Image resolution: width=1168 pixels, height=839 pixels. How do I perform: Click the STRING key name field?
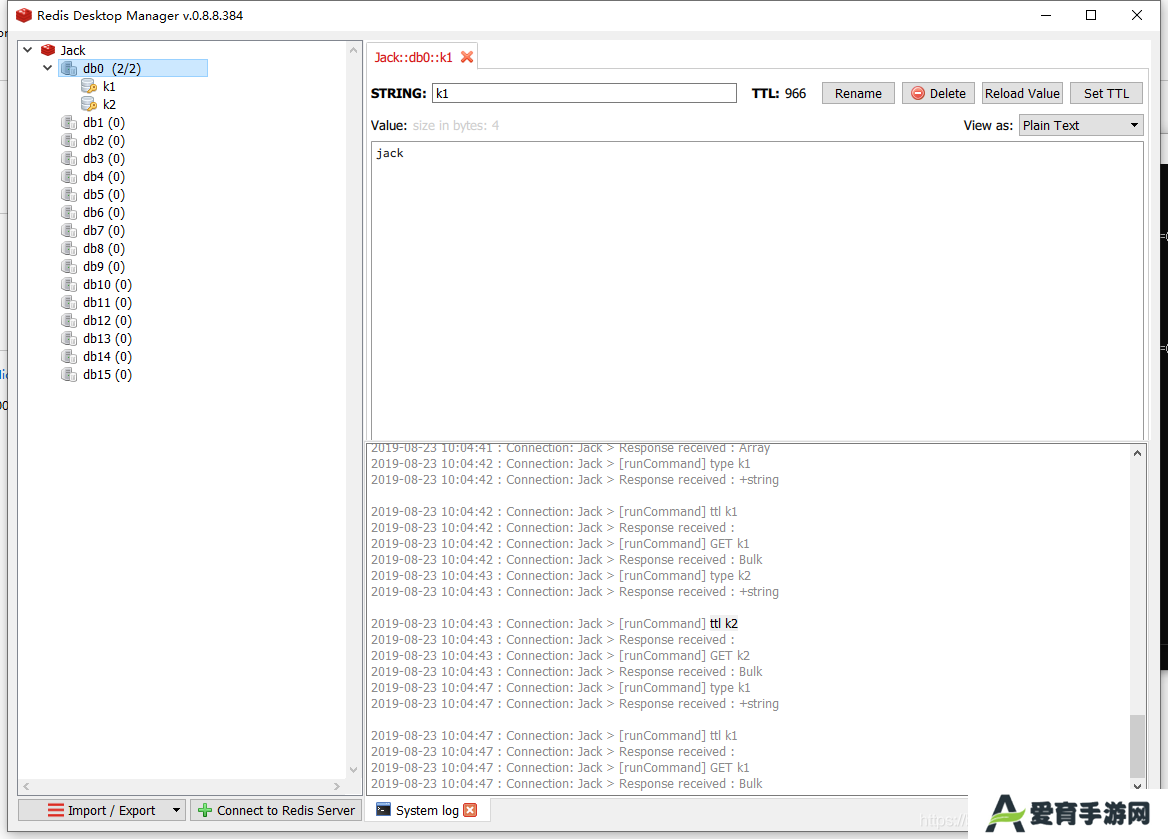pos(584,93)
